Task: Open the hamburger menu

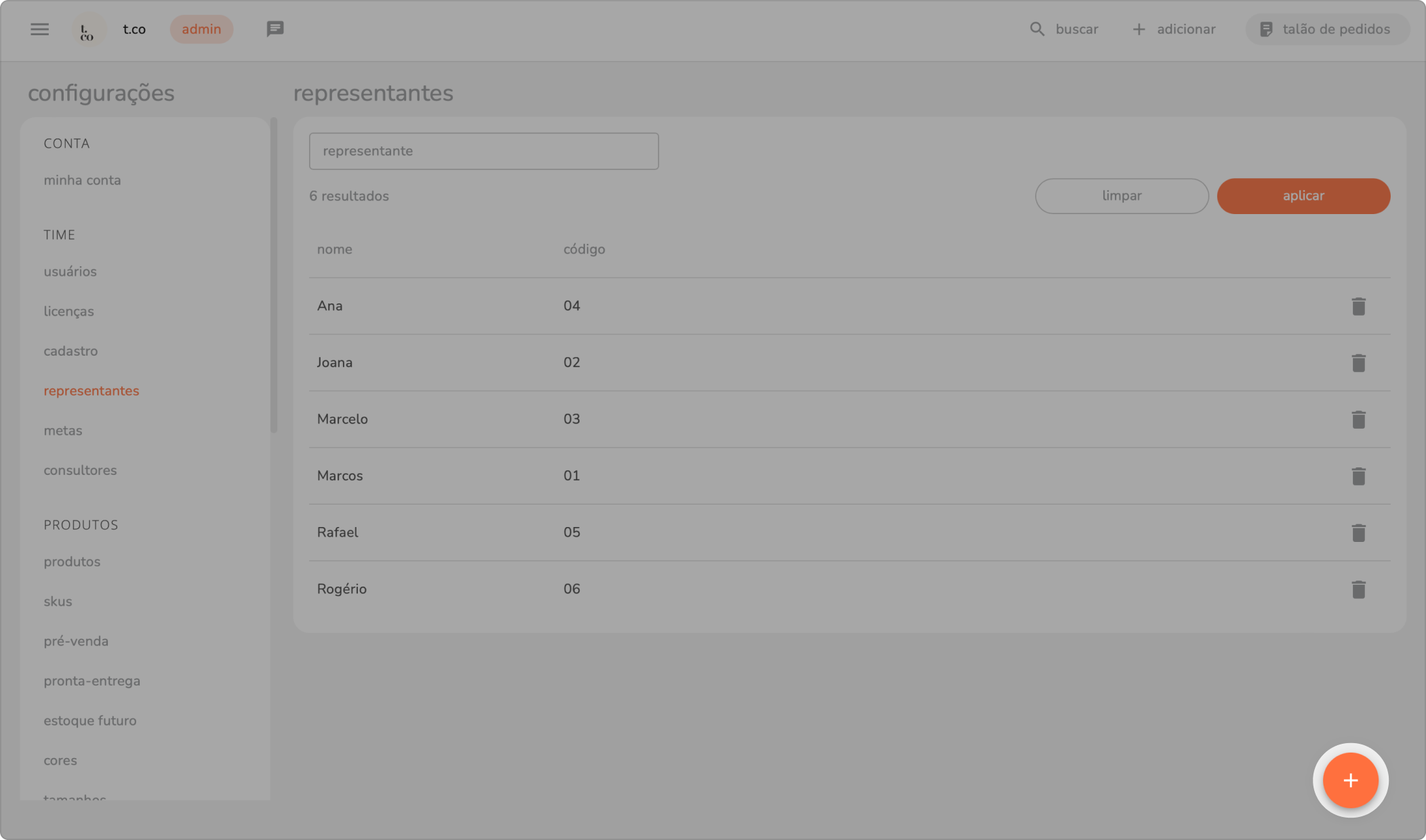Action: (40, 29)
